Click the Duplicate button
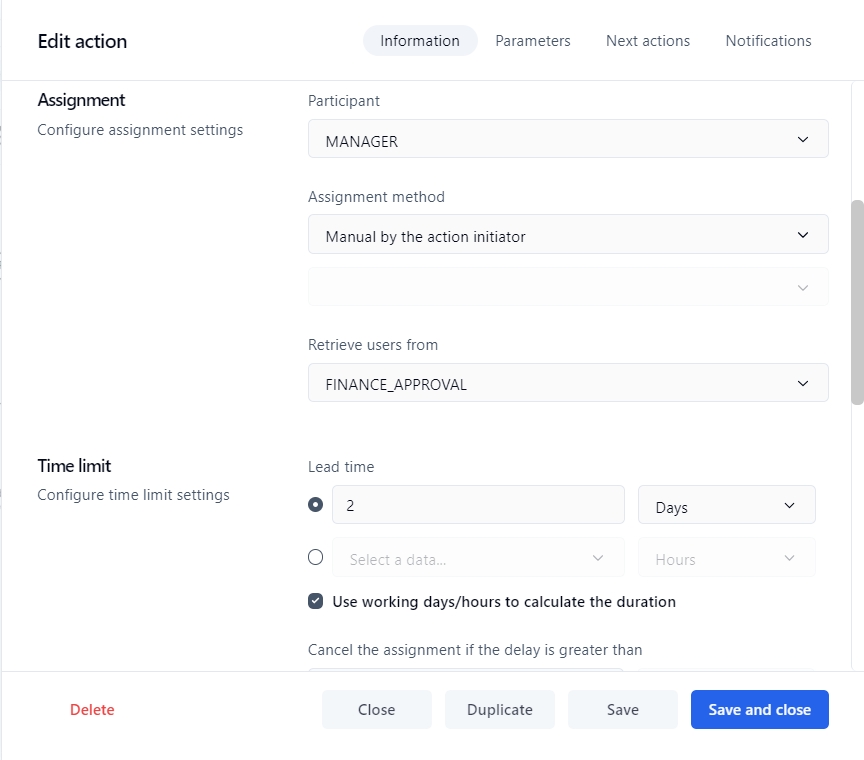864x760 pixels. pos(499,709)
